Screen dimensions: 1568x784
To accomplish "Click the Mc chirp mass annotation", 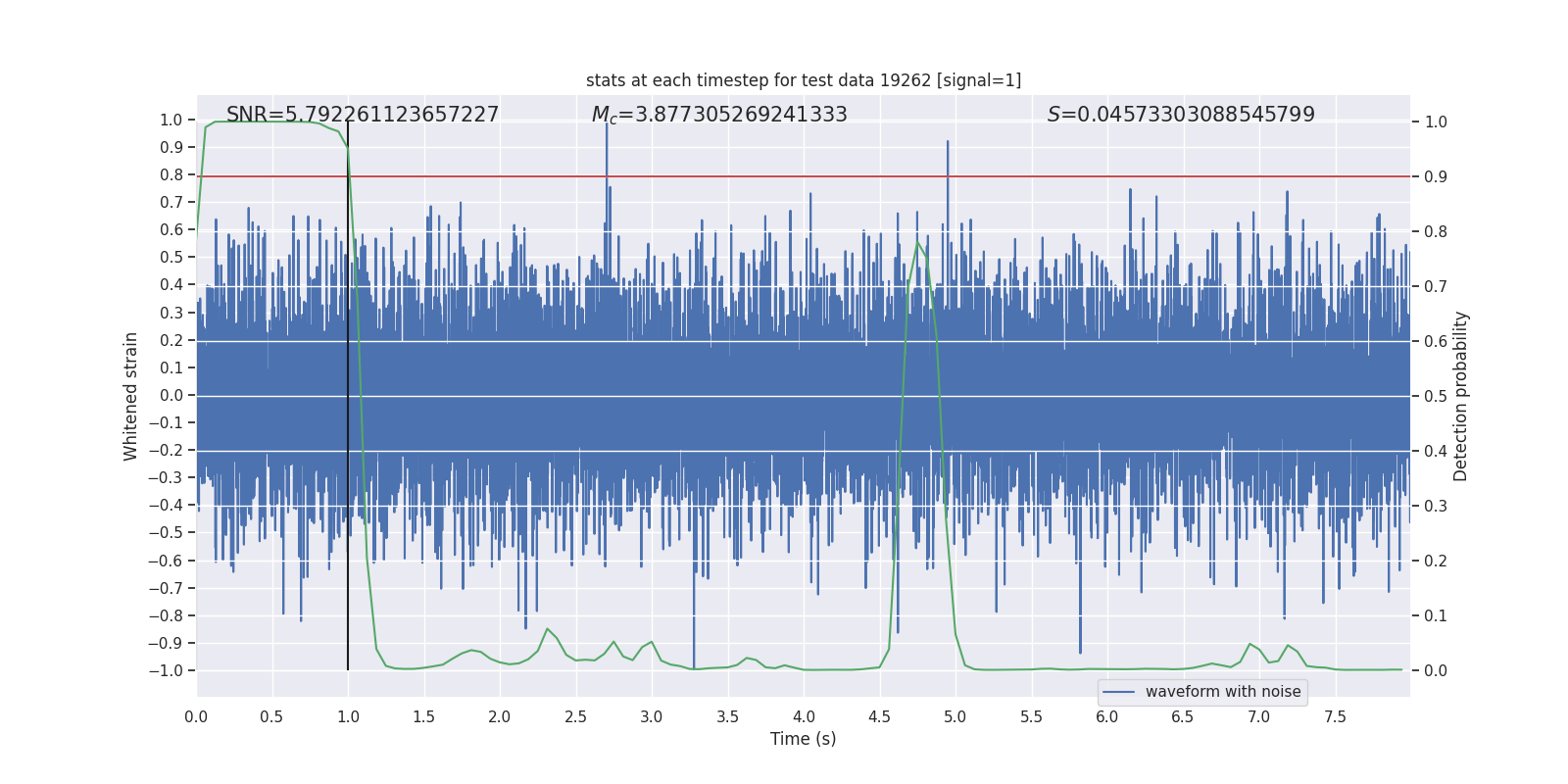I will point(719,115).
